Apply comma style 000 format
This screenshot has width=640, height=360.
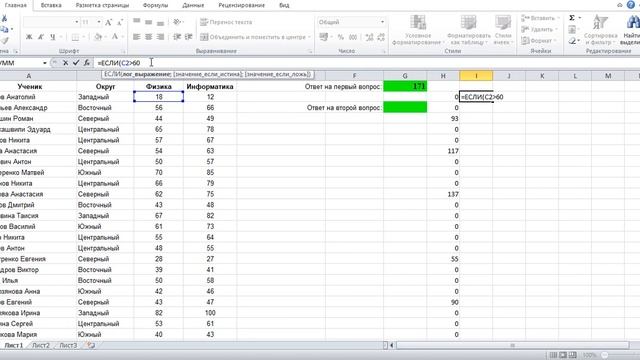353,37
